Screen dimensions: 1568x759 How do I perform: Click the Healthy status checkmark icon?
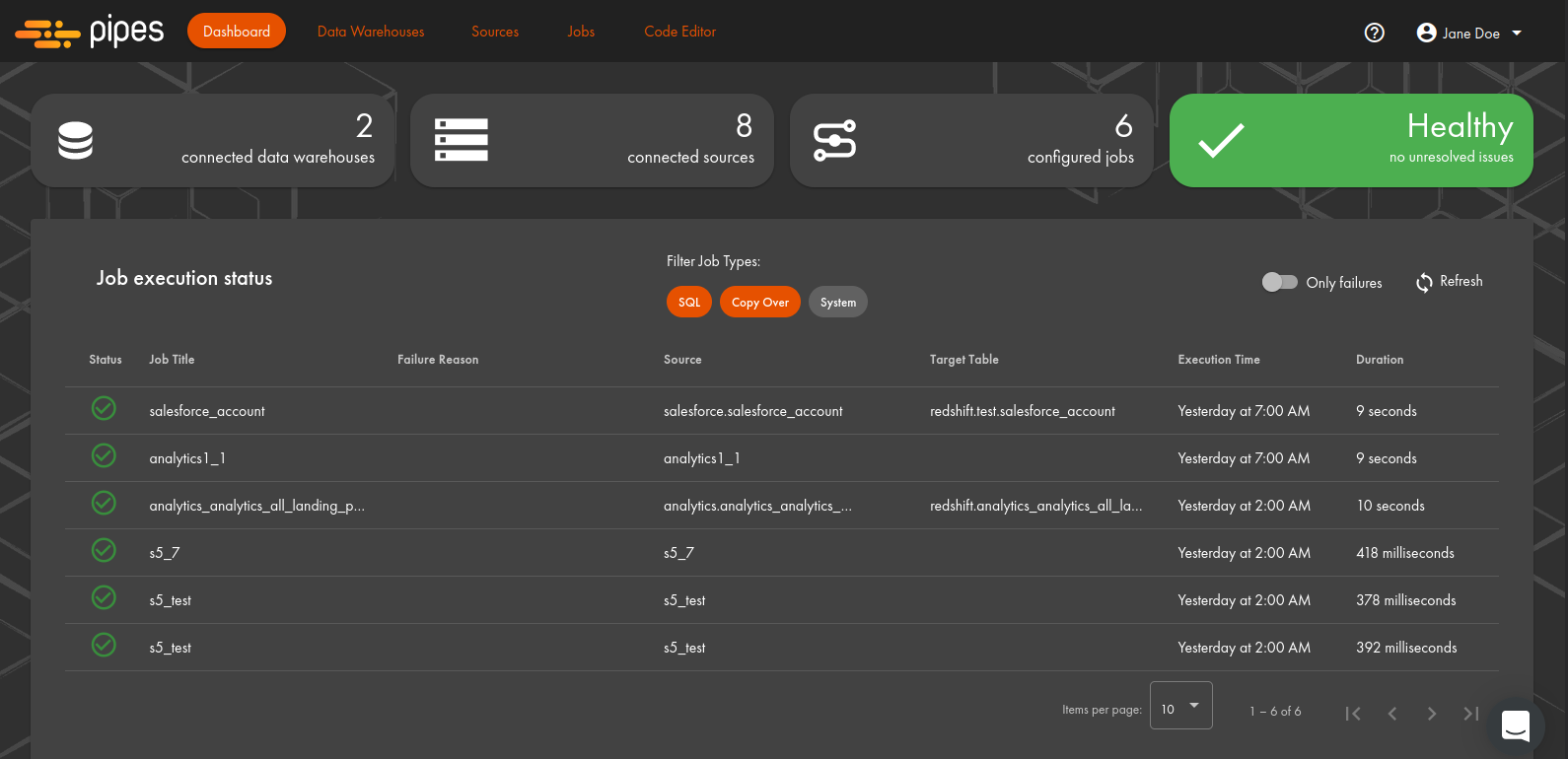[1221, 140]
